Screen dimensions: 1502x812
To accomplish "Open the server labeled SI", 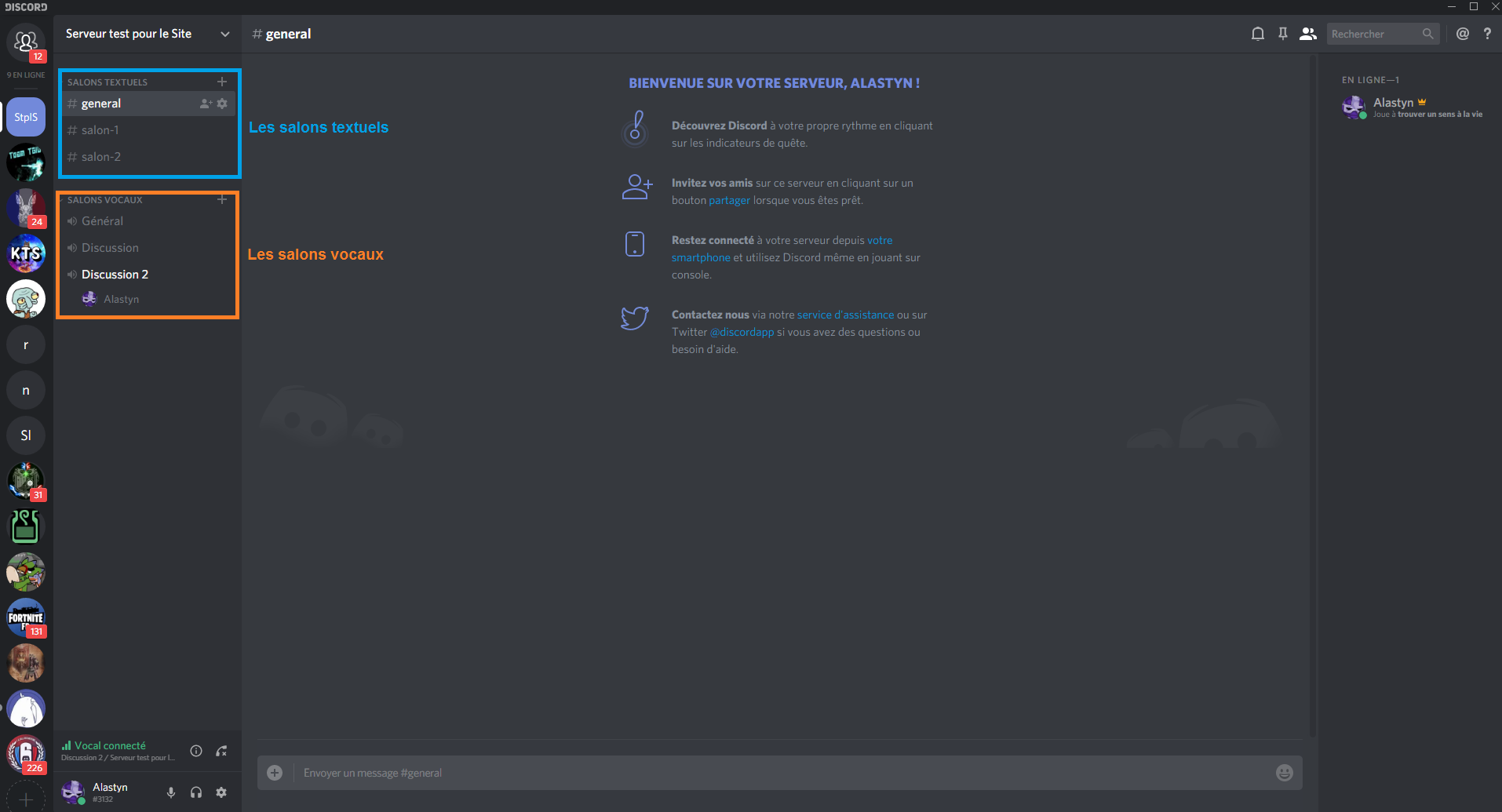I will click(x=26, y=435).
